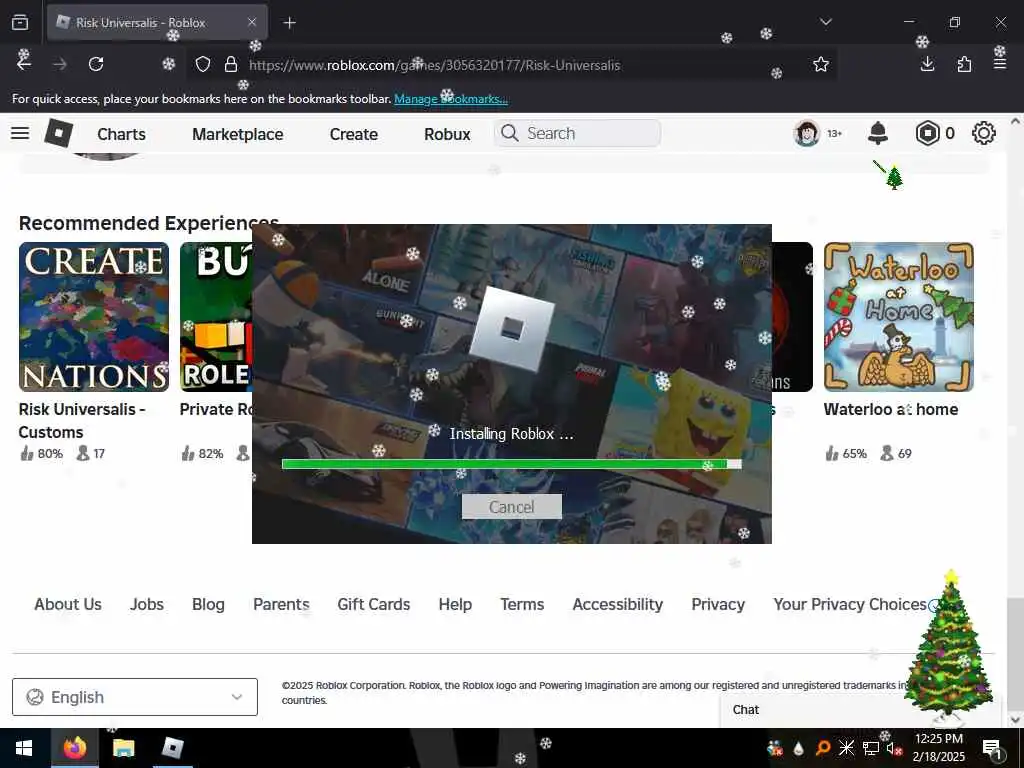Open the Risk Universalis Customs thumbnail
Image resolution: width=1024 pixels, height=768 pixels.
pos(94,317)
